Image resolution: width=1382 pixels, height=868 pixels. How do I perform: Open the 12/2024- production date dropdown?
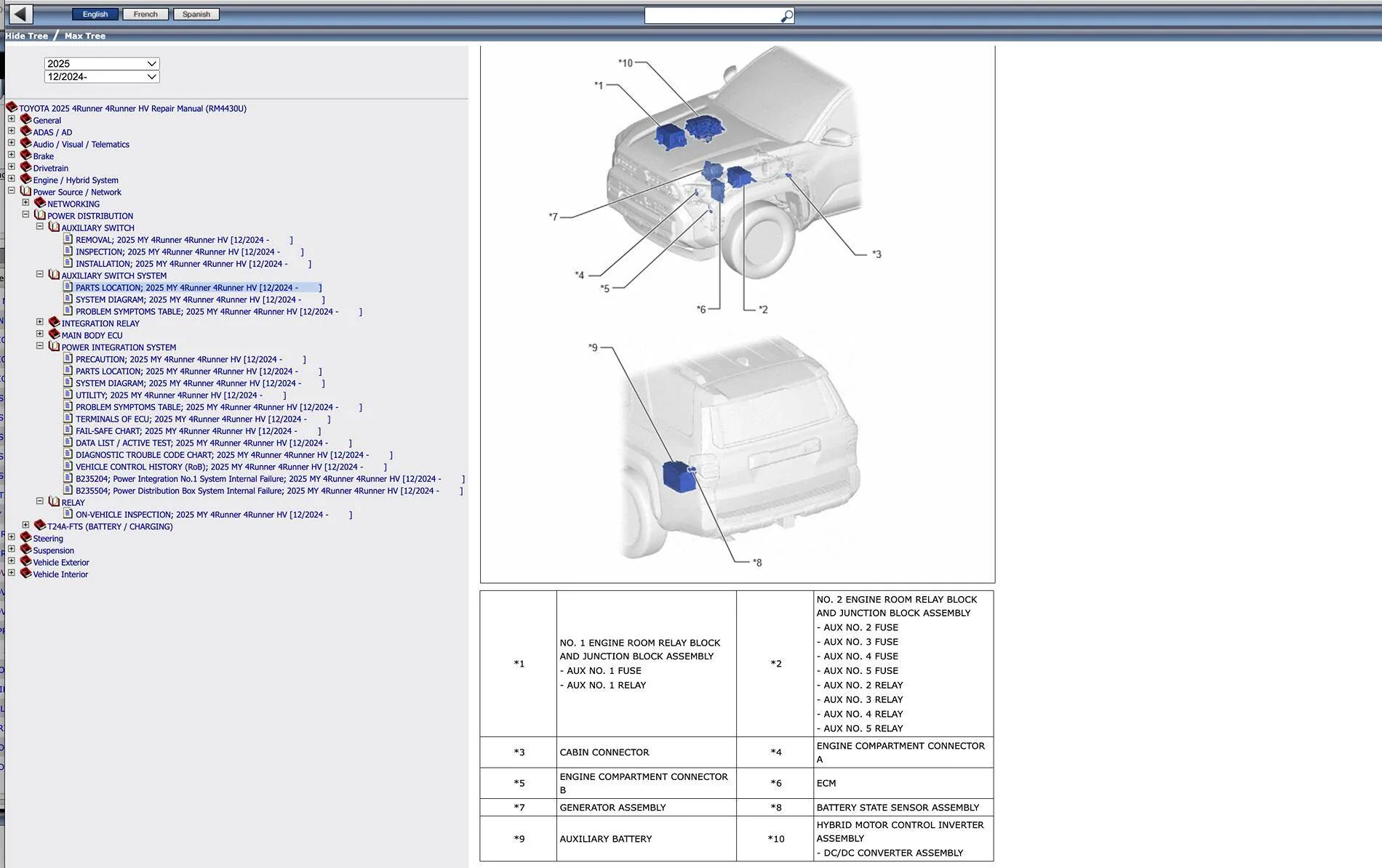[102, 76]
